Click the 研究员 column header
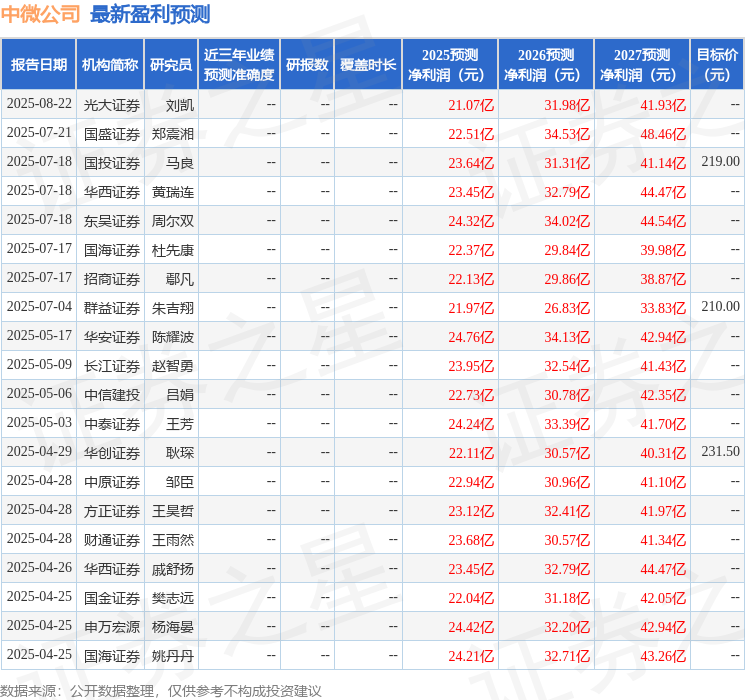Viewport: 745px width, 700px height. (x=171, y=64)
